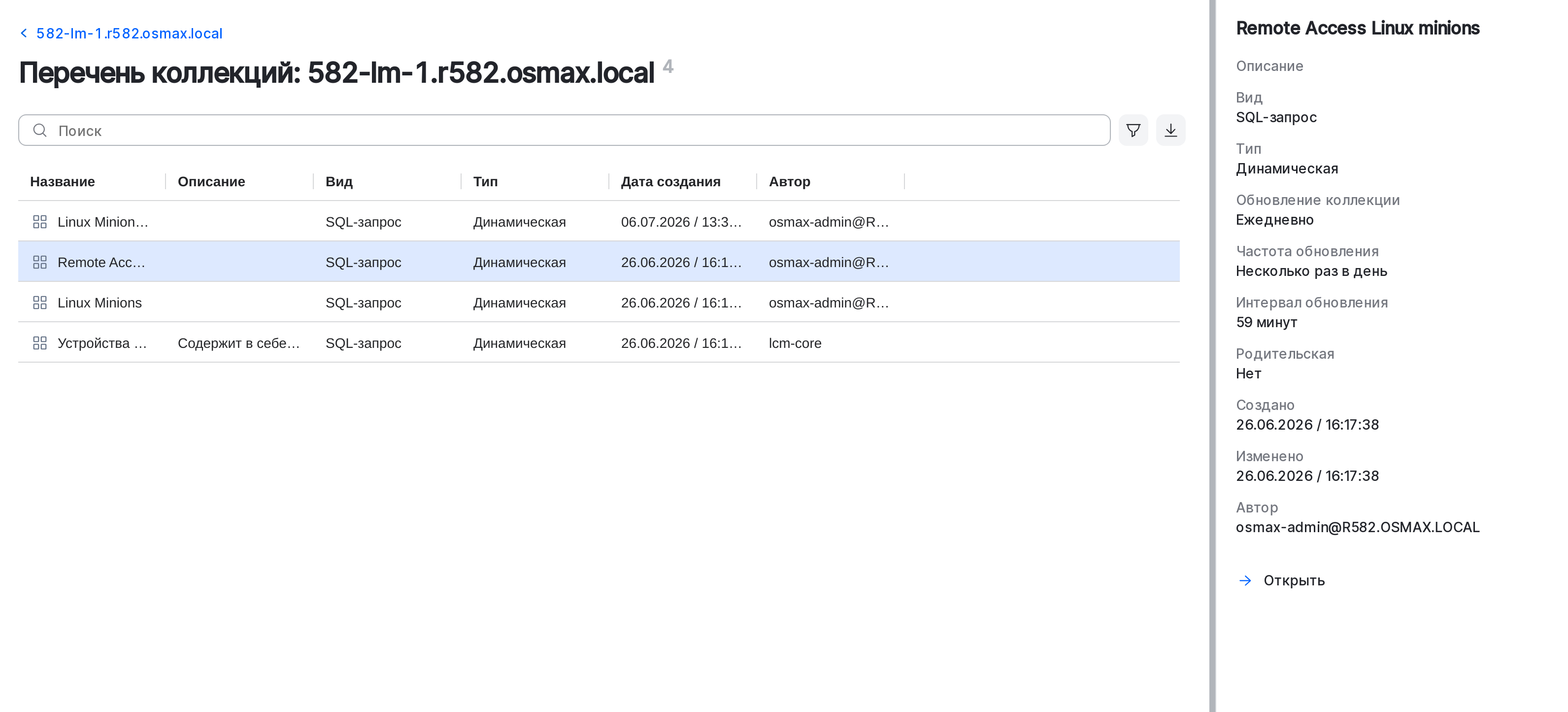Click the Открыть link in details panel
The image size is (1568, 712).
point(1294,580)
